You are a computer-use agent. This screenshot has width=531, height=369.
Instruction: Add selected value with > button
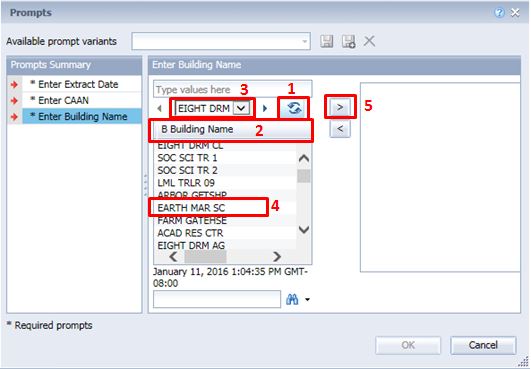tap(340, 107)
